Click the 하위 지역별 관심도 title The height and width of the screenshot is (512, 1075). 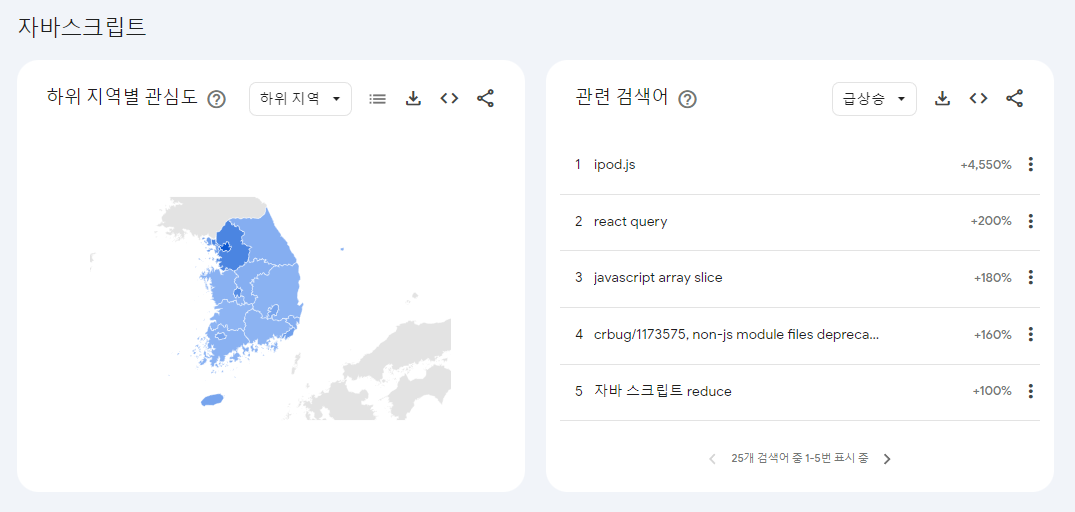click(122, 98)
